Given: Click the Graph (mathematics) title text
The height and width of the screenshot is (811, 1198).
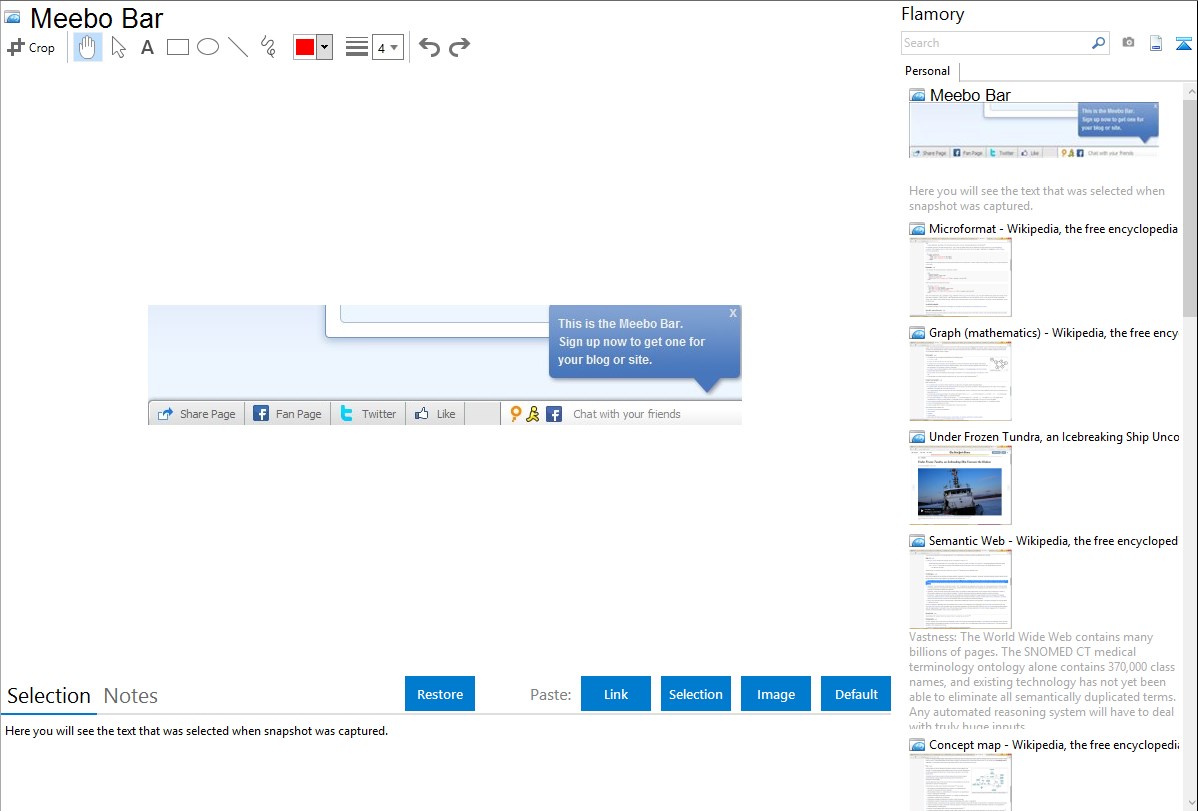Looking at the screenshot, I should (1053, 333).
